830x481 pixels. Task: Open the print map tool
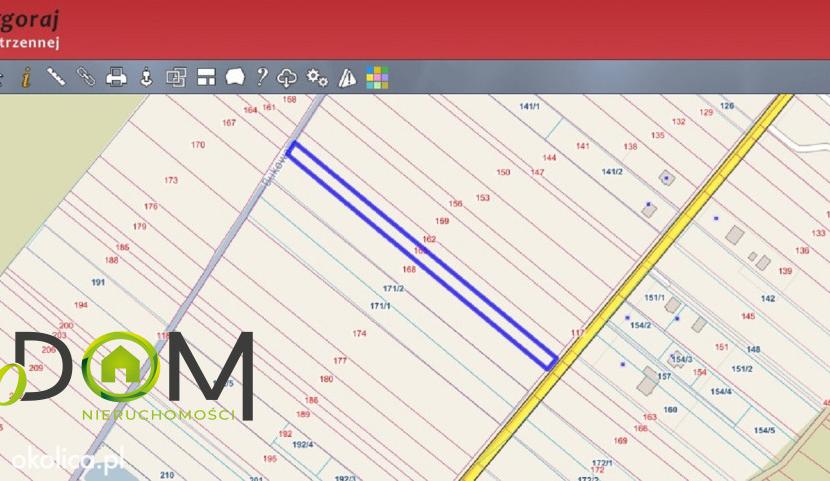[x=116, y=77]
